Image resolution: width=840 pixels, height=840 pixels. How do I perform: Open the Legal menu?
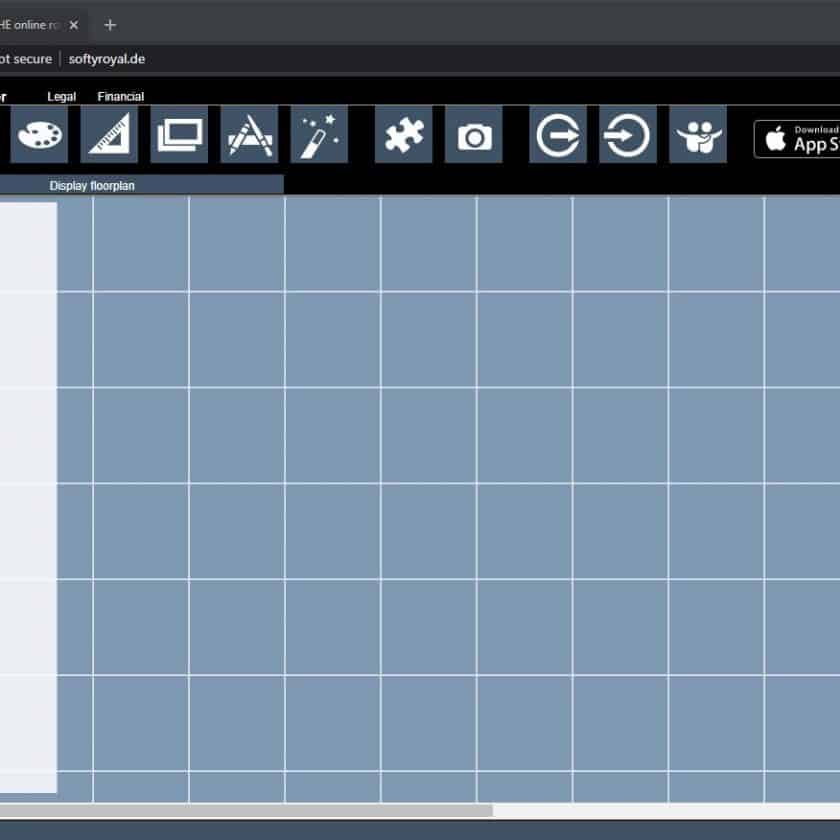[61, 97]
